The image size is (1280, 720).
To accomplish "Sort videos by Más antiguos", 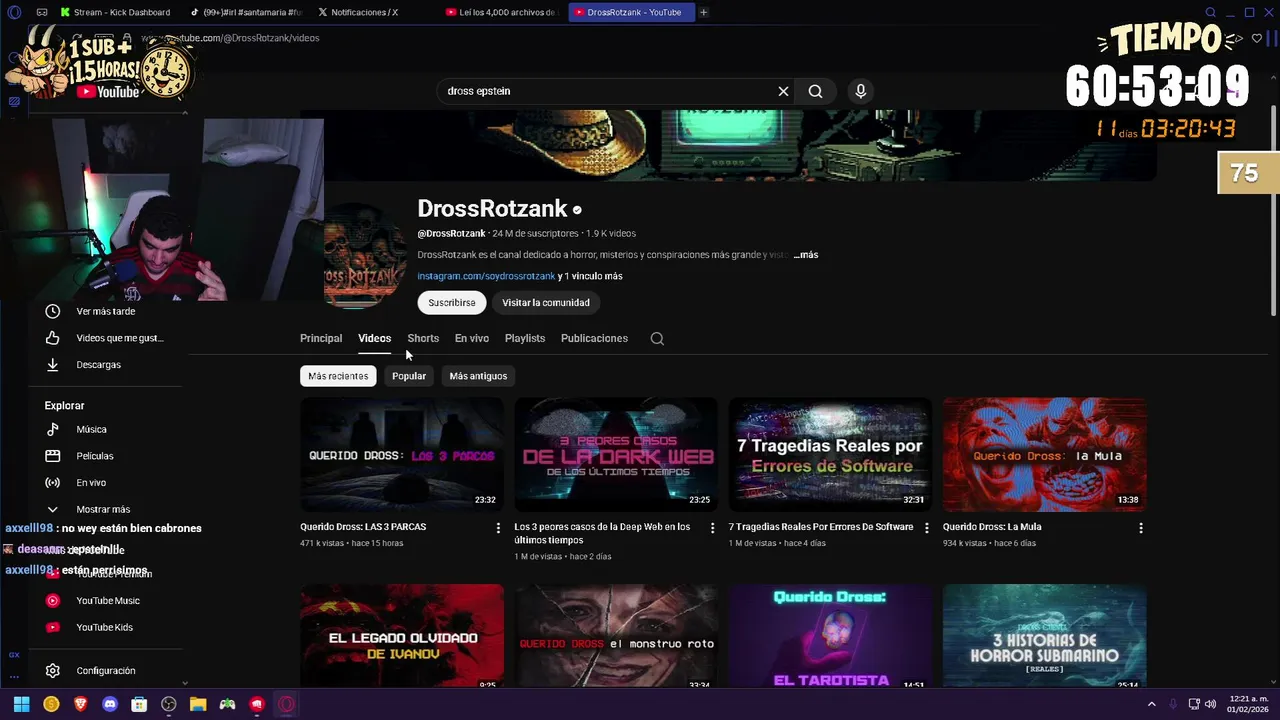I will (x=478, y=376).
